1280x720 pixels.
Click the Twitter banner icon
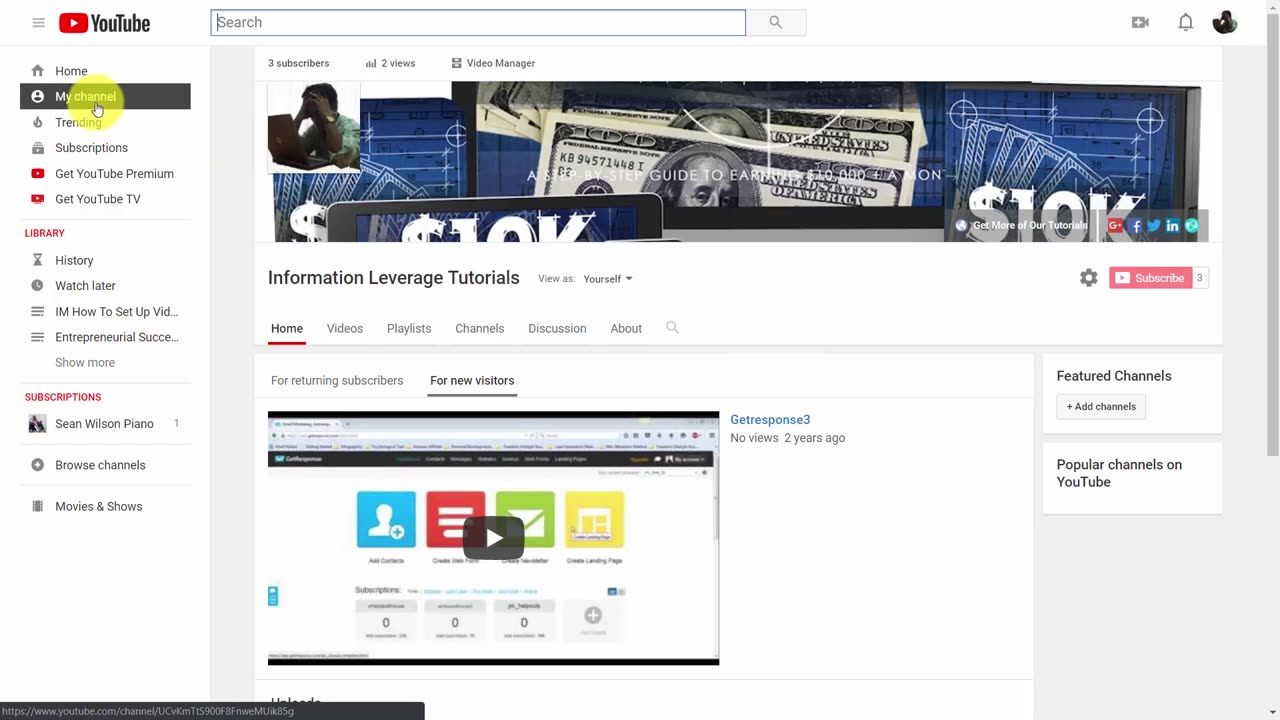(1154, 226)
